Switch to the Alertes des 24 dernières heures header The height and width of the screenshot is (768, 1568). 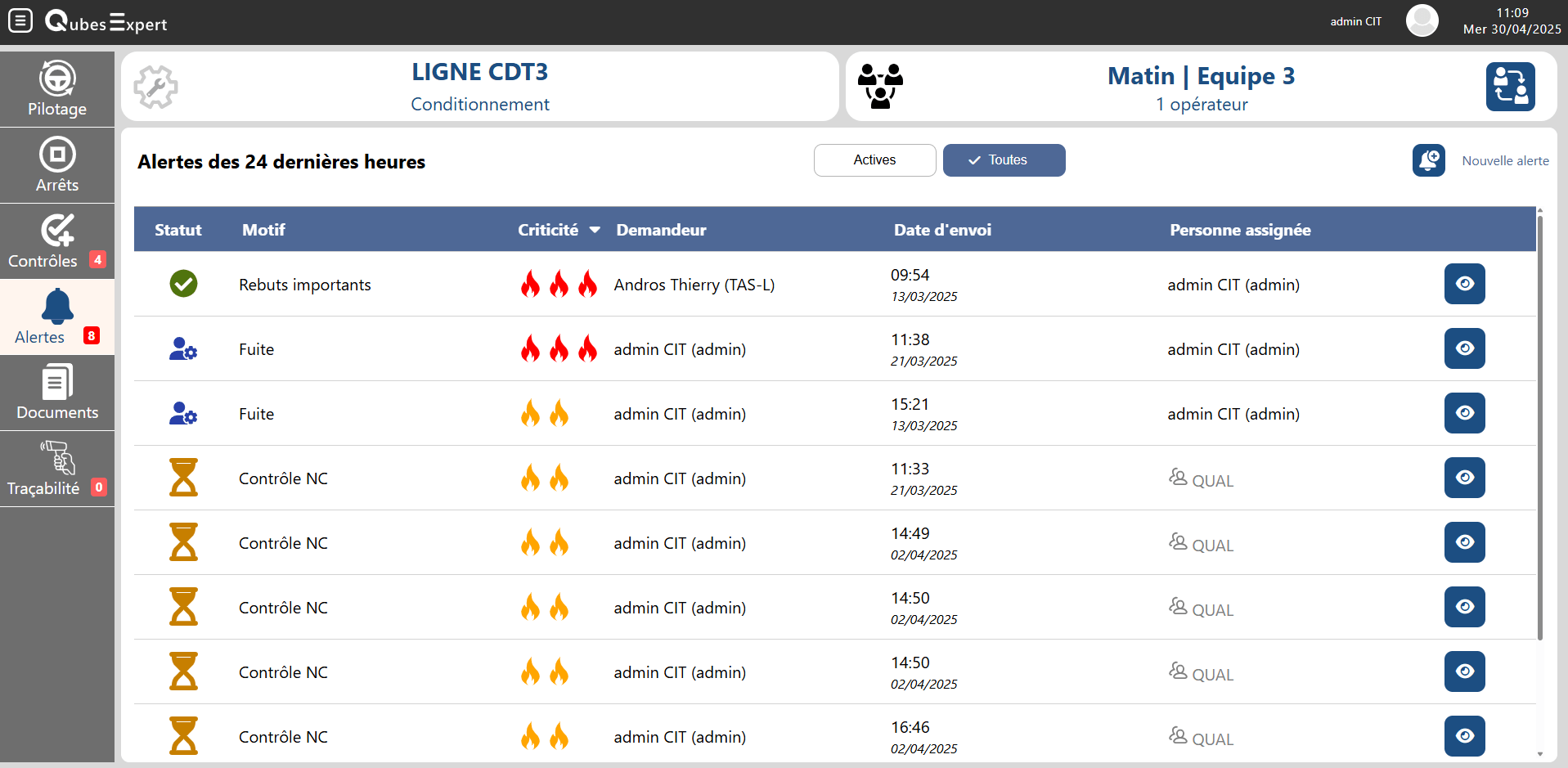point(281,162)
